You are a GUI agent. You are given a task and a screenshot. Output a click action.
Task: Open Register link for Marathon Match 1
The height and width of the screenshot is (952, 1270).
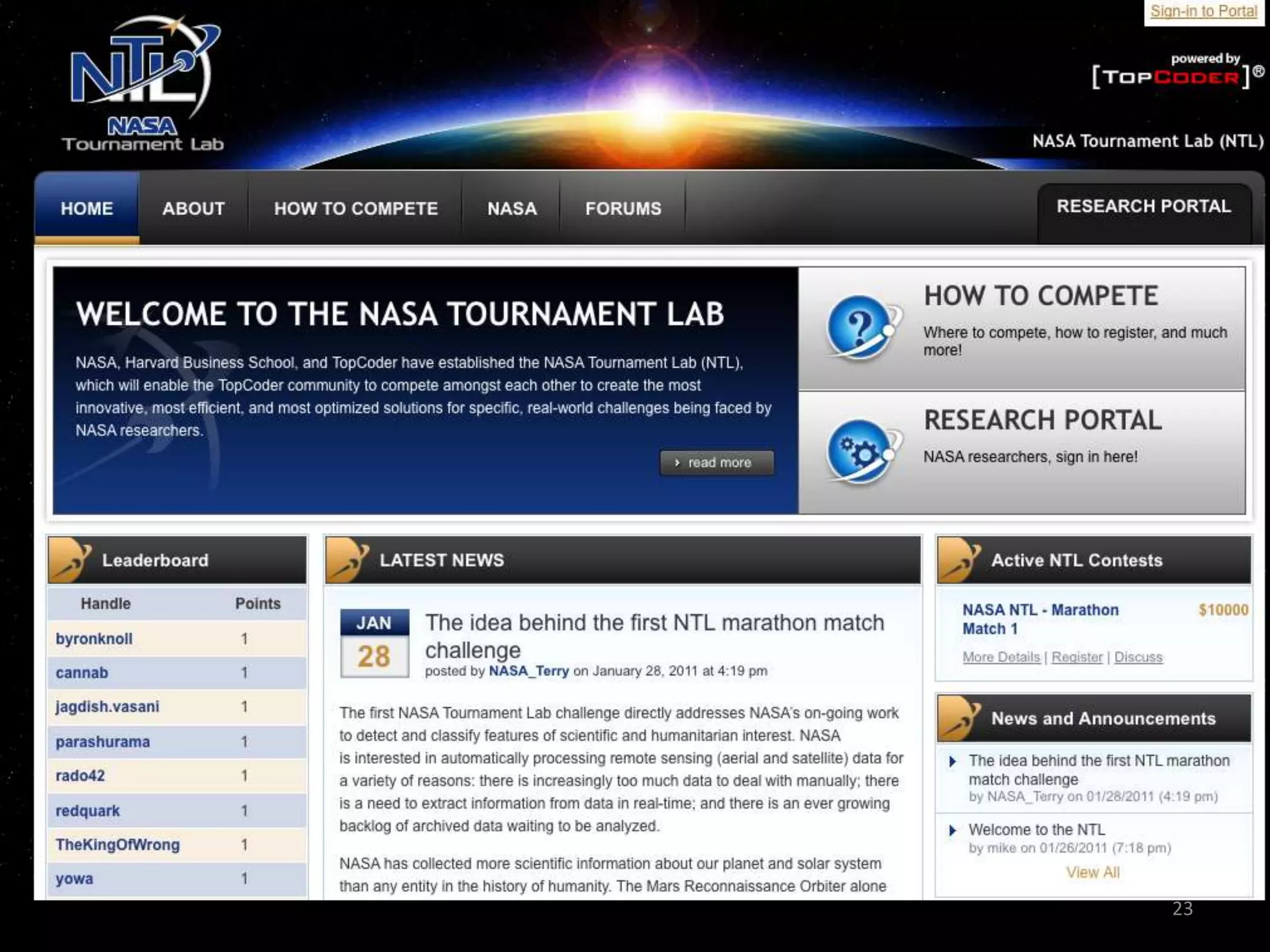pyautogui.click(x=1077, y=657)
